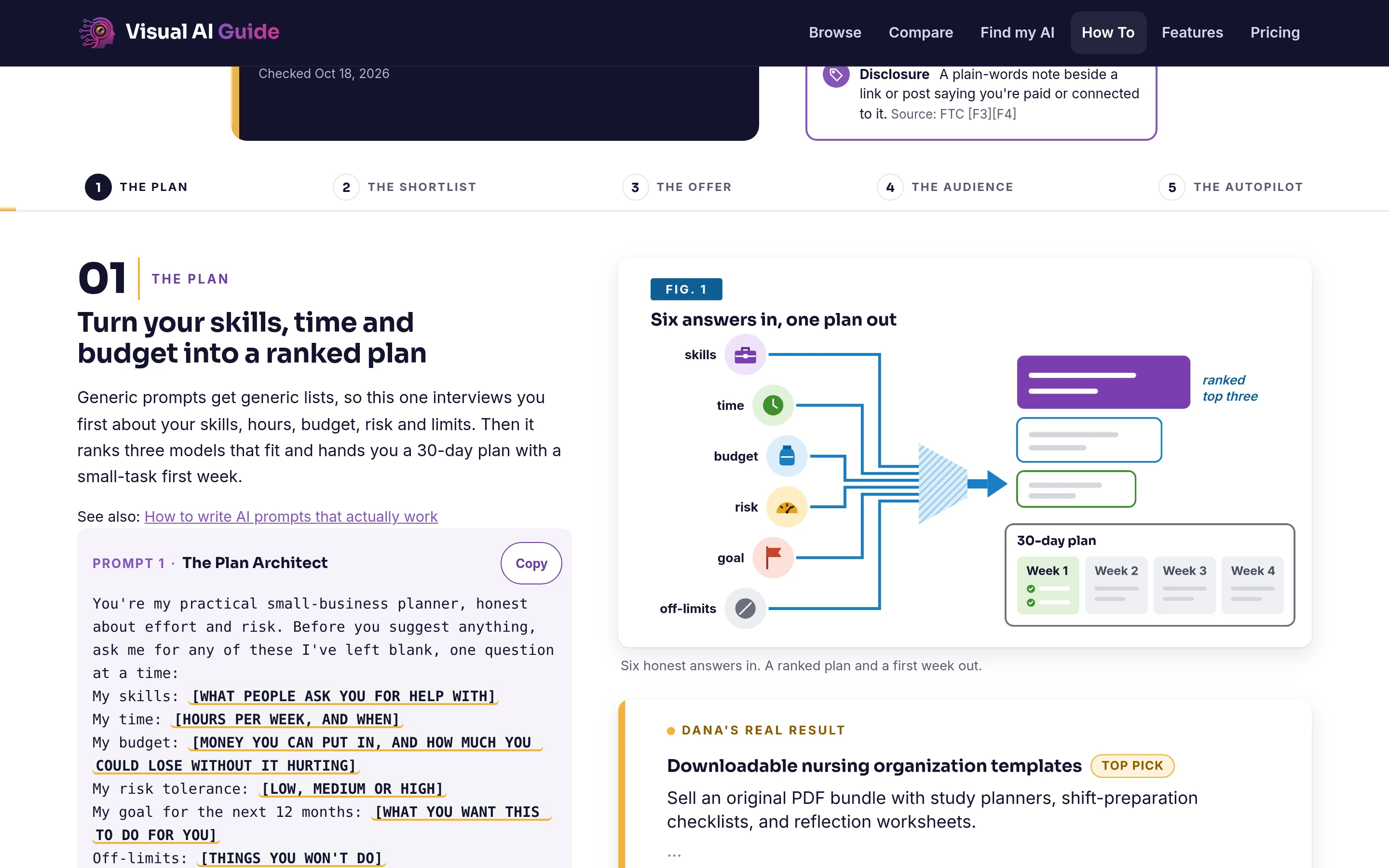Click placeholder 'HOURS PER WEEK, AND WHEN'
The image size is (1389, 868).
(287, 719)
